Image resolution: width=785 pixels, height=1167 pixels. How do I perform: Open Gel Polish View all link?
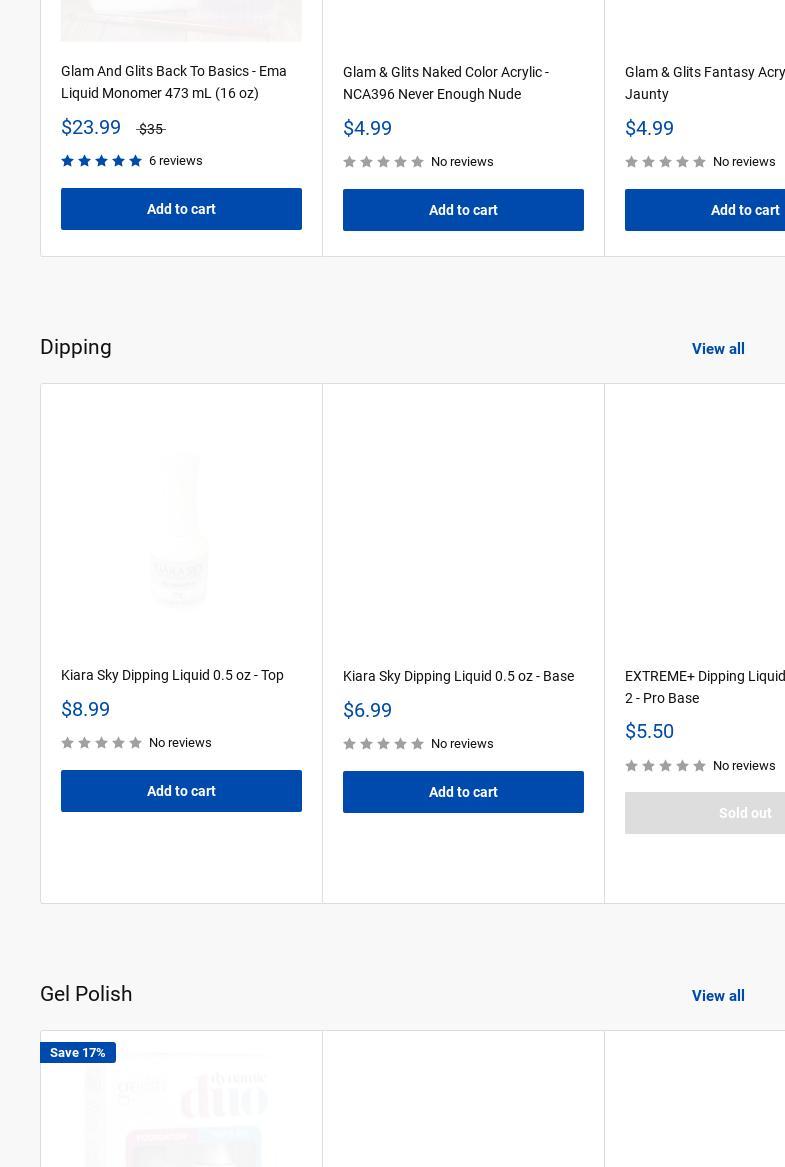(718, 996)
